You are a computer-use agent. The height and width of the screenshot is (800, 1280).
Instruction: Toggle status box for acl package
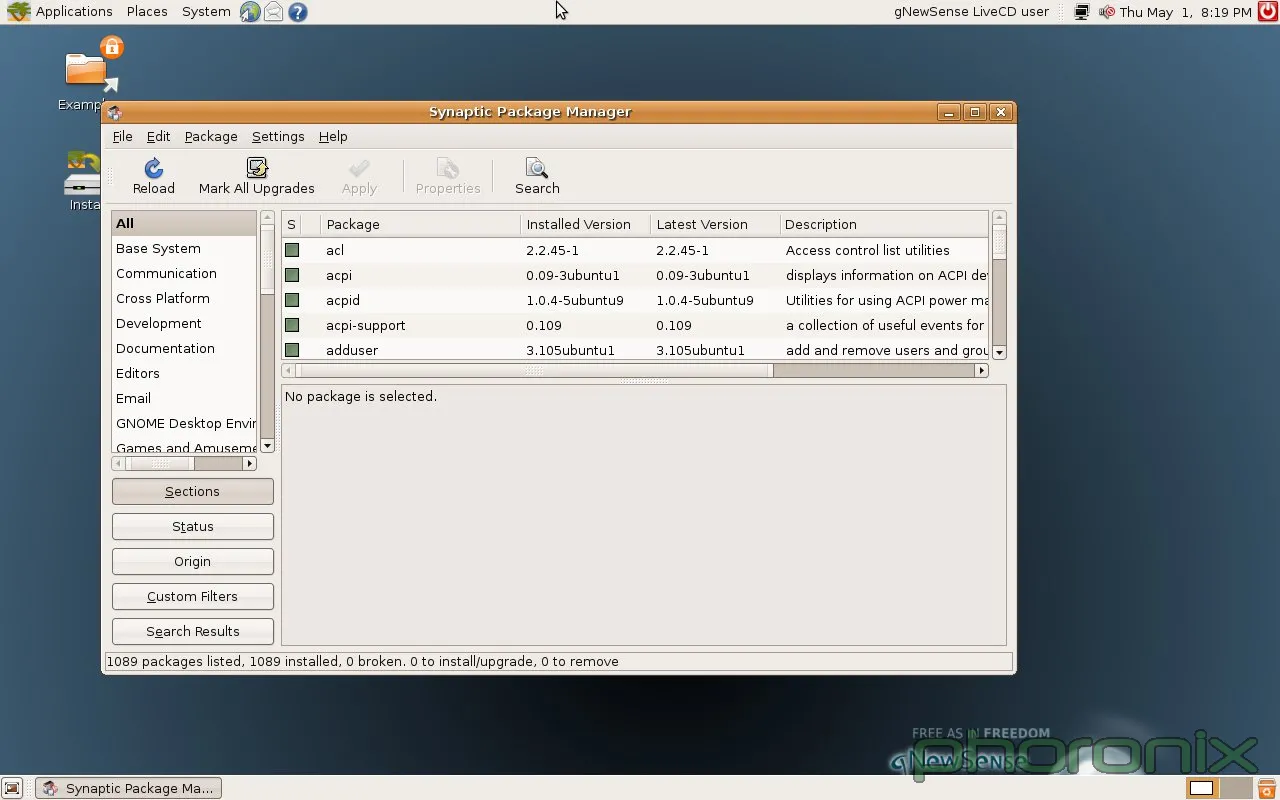click(292, 250)
